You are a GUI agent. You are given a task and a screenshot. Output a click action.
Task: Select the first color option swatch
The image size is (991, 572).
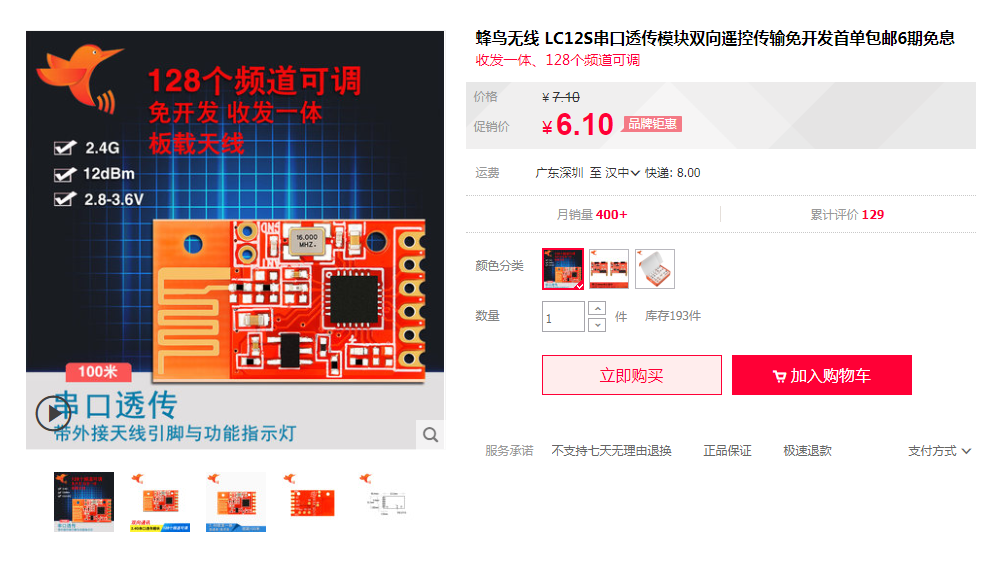[x=562, y=269]
